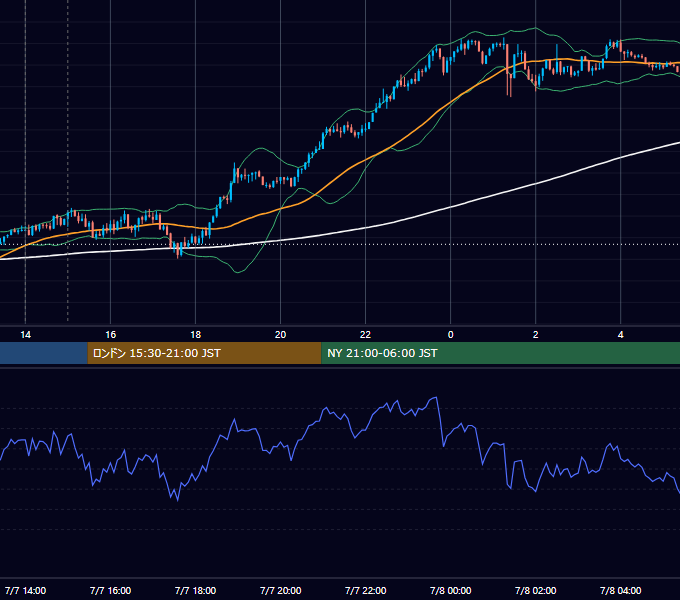
Task: Click the 20 hour axis label
Action: (x=281, y=335)
